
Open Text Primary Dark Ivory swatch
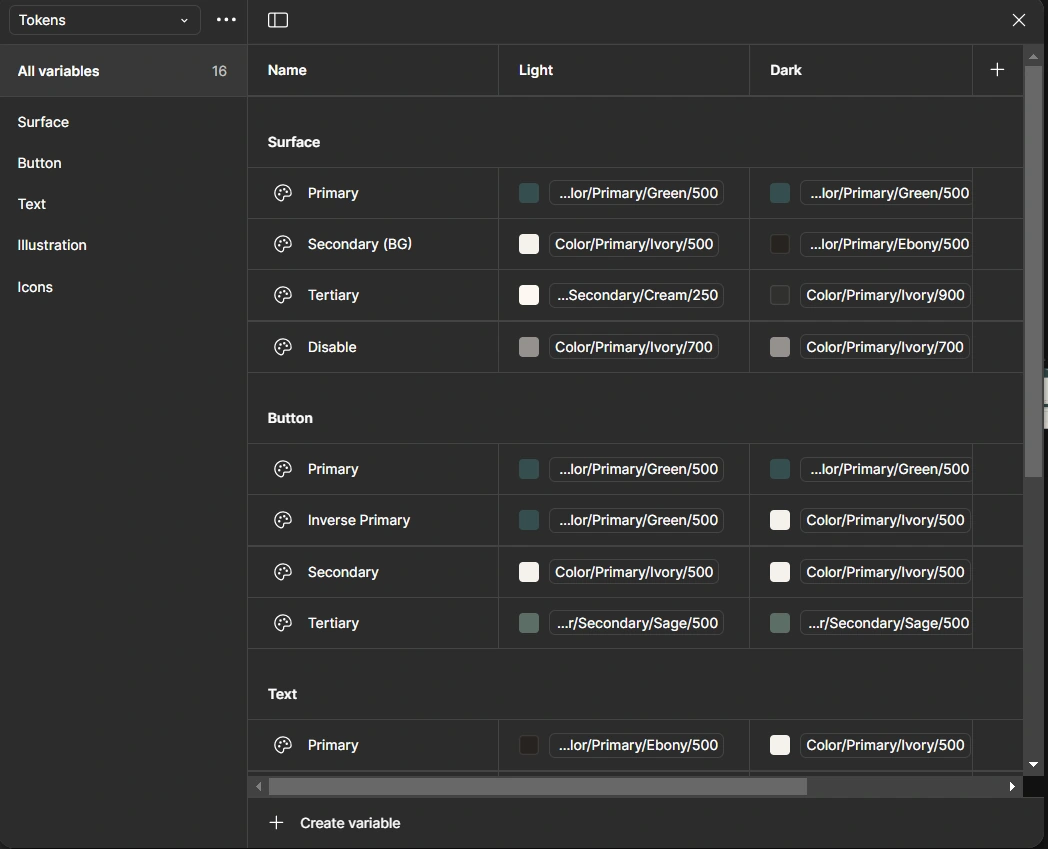point(780,745)
